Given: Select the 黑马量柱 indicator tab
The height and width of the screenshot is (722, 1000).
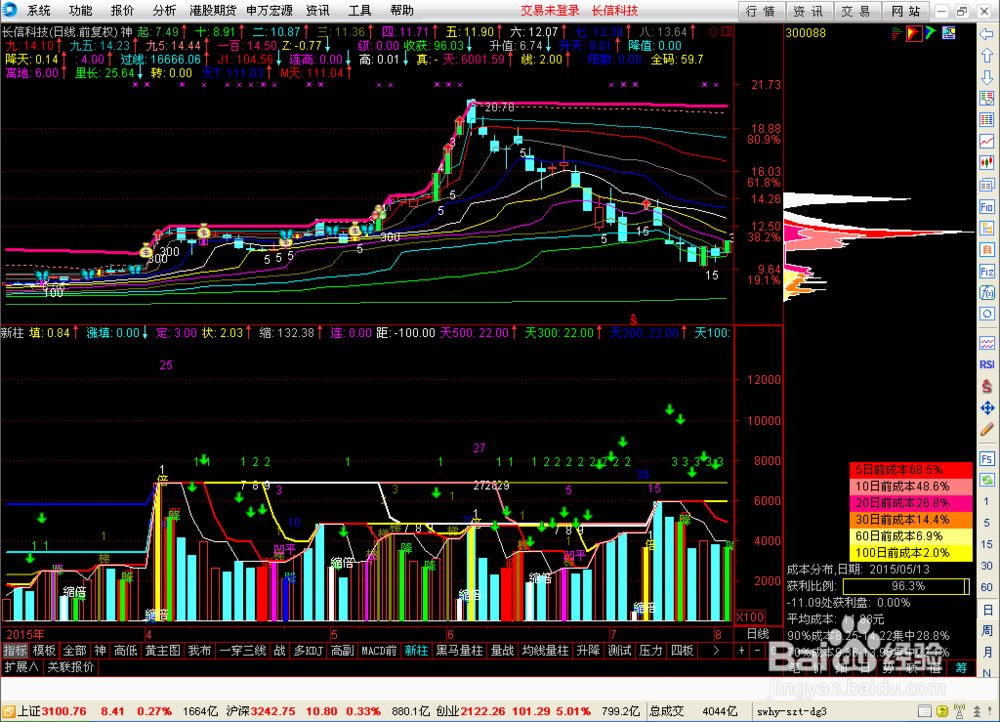Looking at the screenshot, I should coord(459,651).
